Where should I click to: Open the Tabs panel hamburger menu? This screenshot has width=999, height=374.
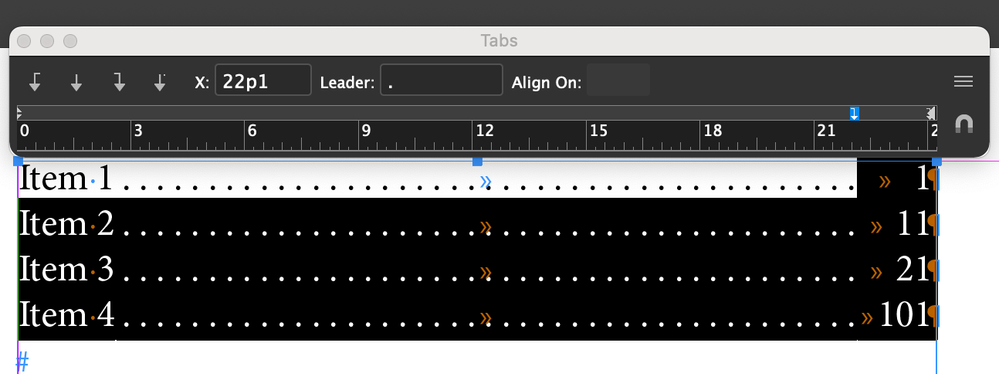[963, 81]
